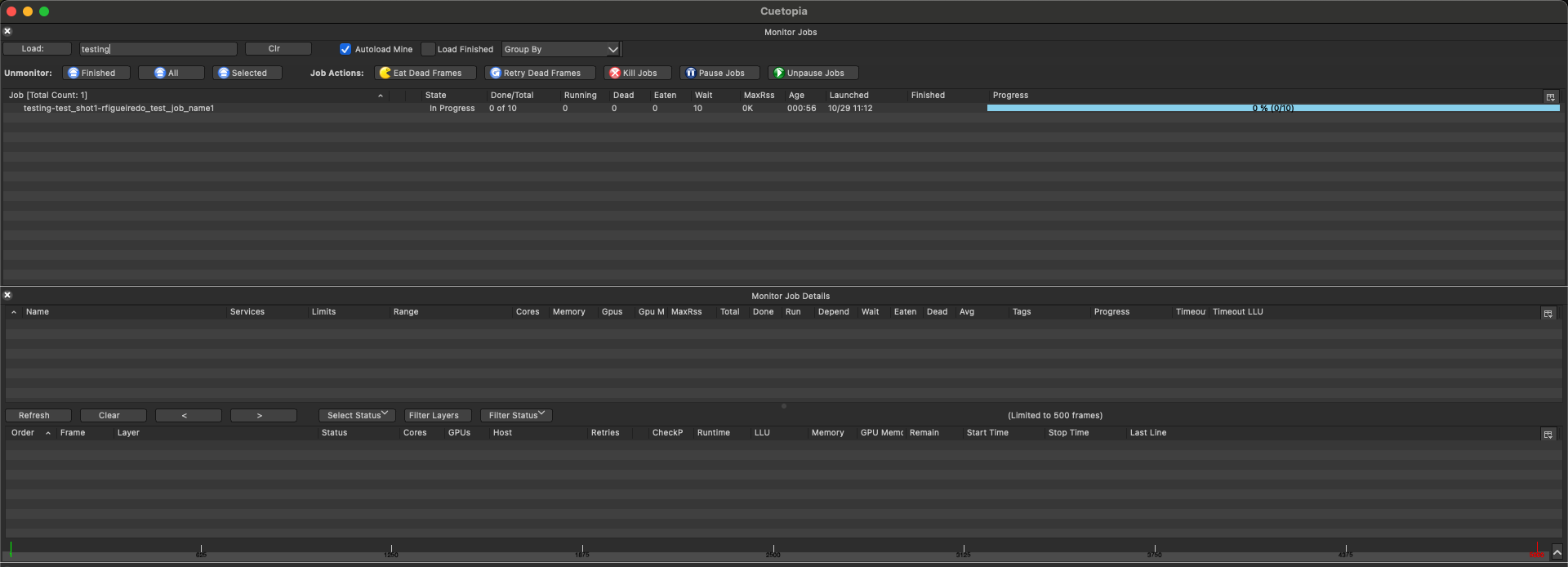
Task: Click the Clr button
Action: tap(278, 49)
